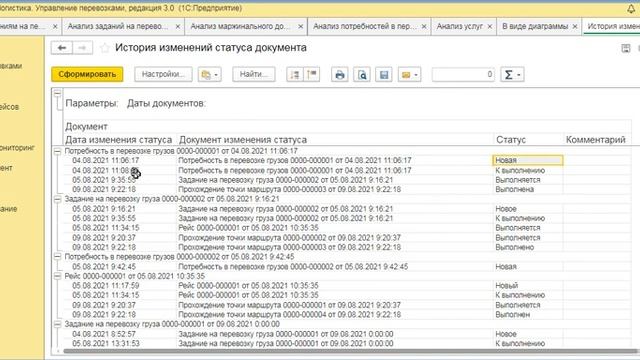Screen dimensions: 640x360
Task: Print the report with printer icon
Action: click(x=340, y=75)
